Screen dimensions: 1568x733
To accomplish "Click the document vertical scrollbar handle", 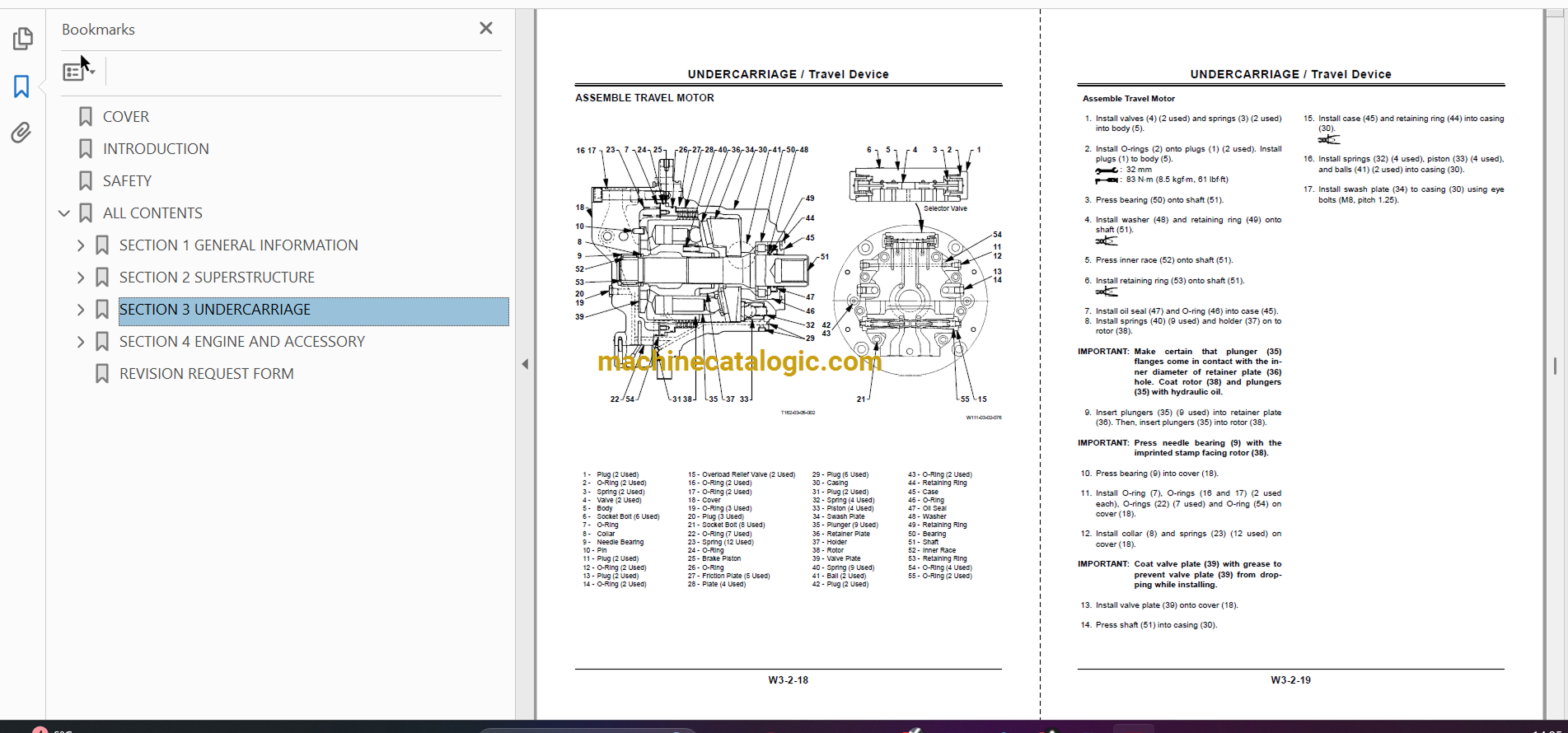I will (x=1555, y=366).
